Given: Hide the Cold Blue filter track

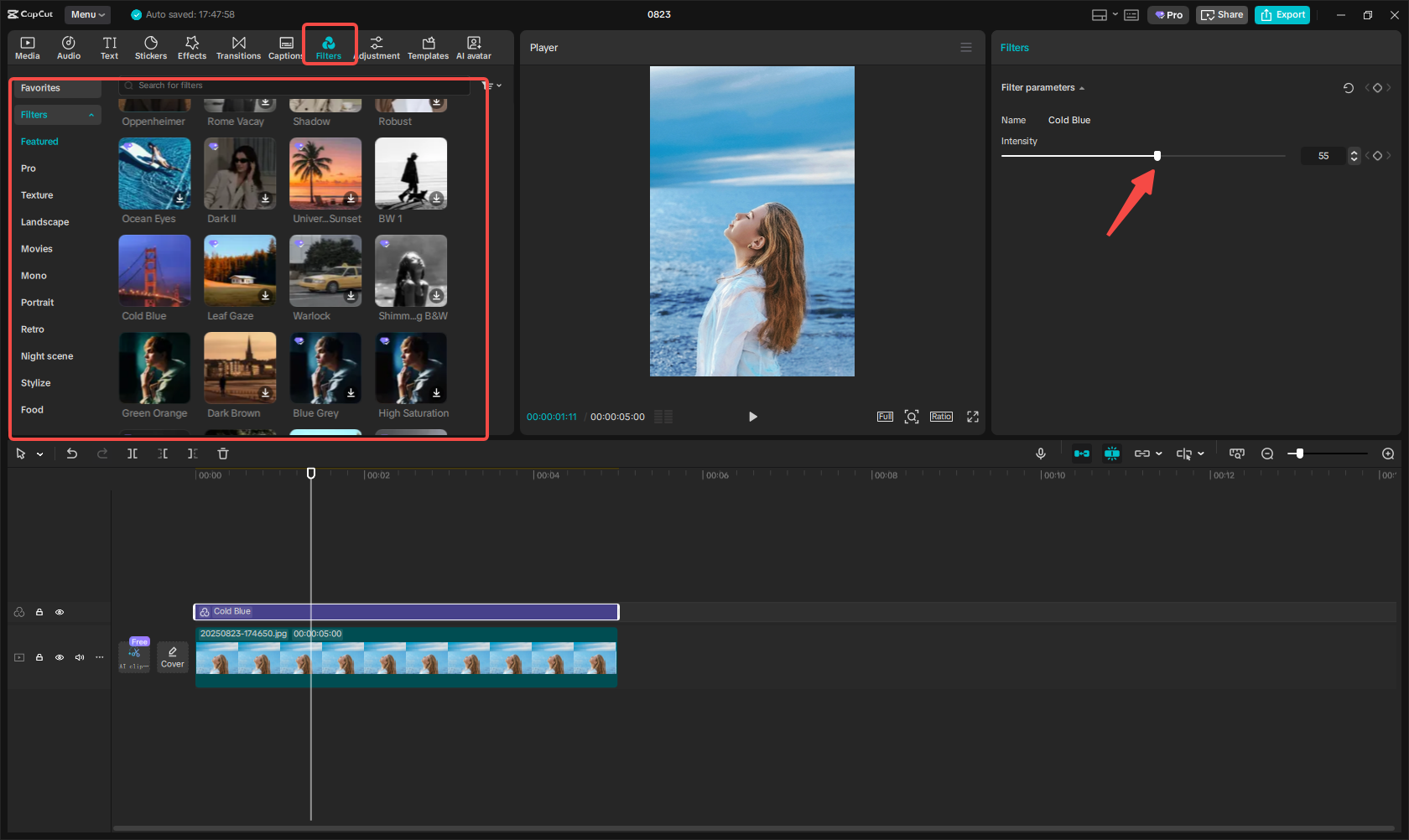Looking at the screenshot, I should coord(60,612).
